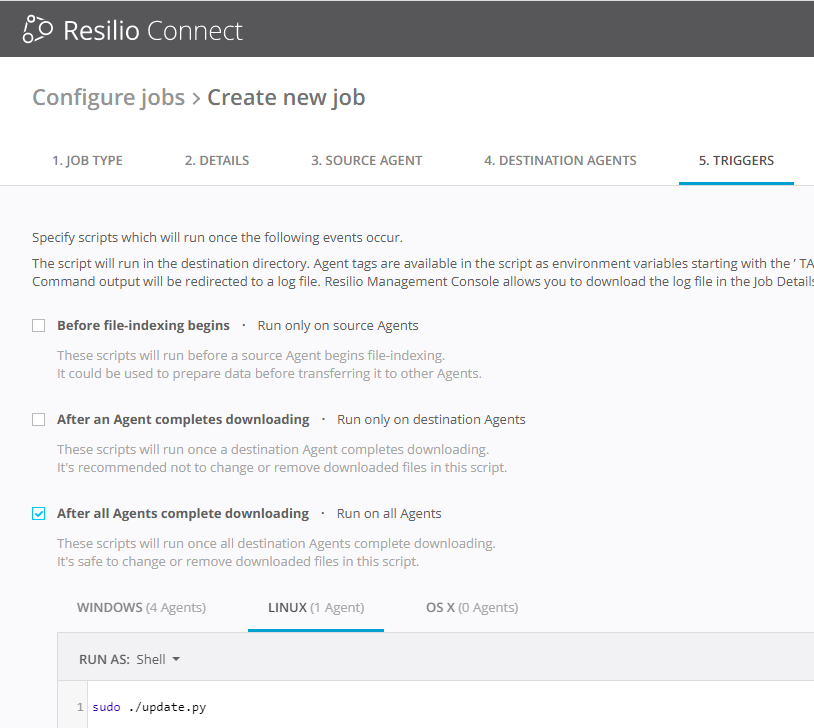Enable Before file-indexing begins checkbox

pyautogui.click(x=39, y=325)
